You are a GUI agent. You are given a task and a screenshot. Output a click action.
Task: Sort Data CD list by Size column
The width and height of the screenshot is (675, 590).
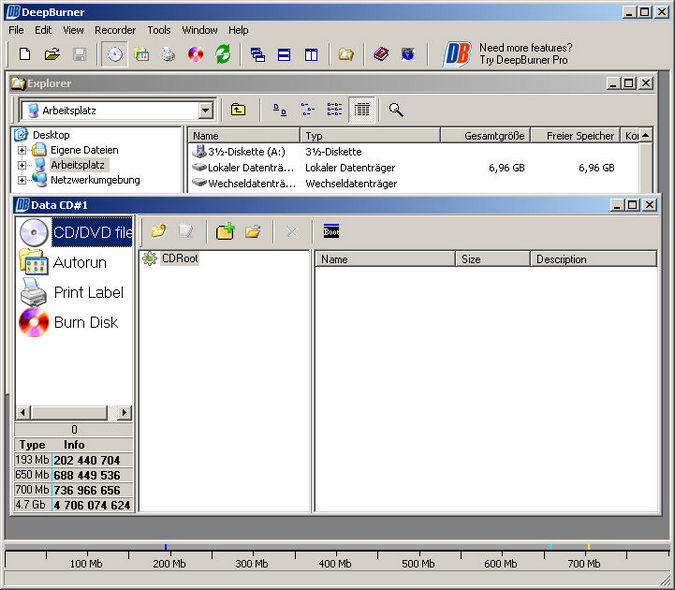tap(492, 259)
